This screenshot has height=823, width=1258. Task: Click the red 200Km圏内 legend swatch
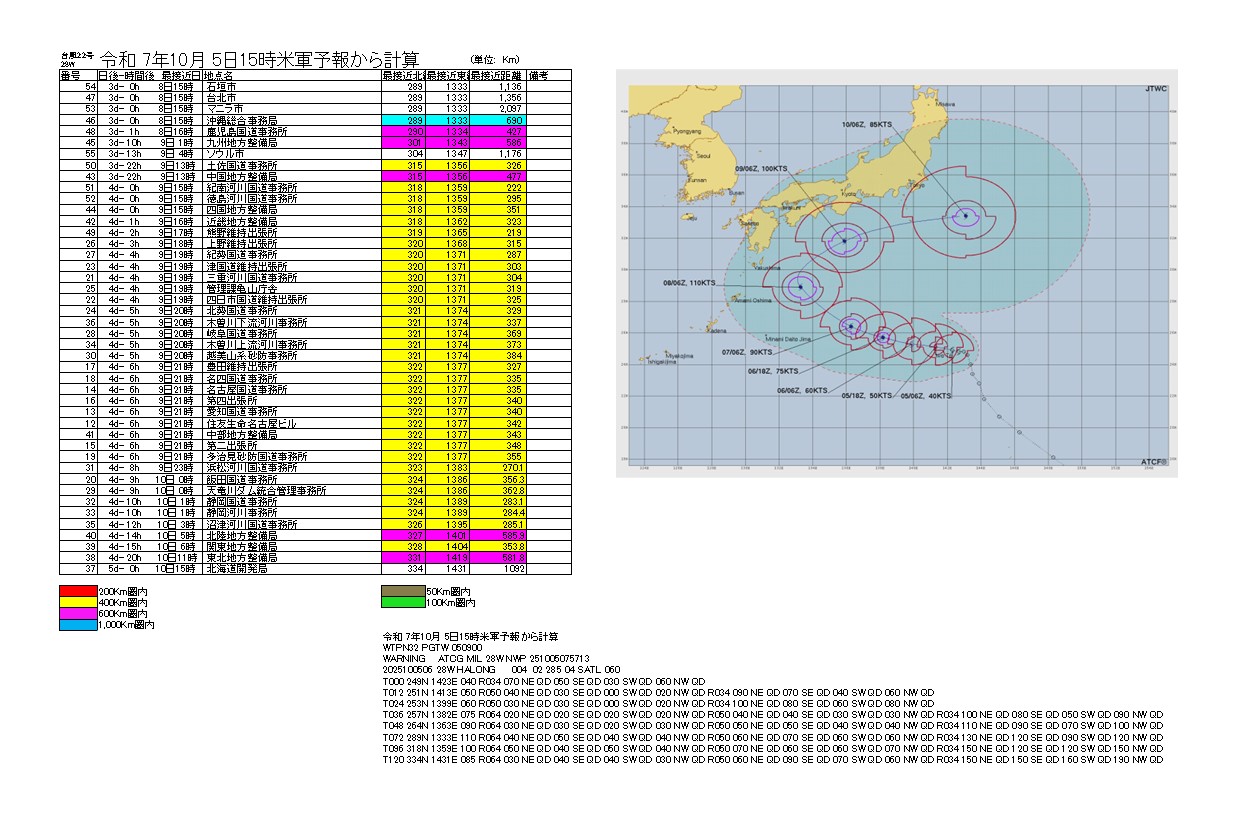(x=79, y=593)
